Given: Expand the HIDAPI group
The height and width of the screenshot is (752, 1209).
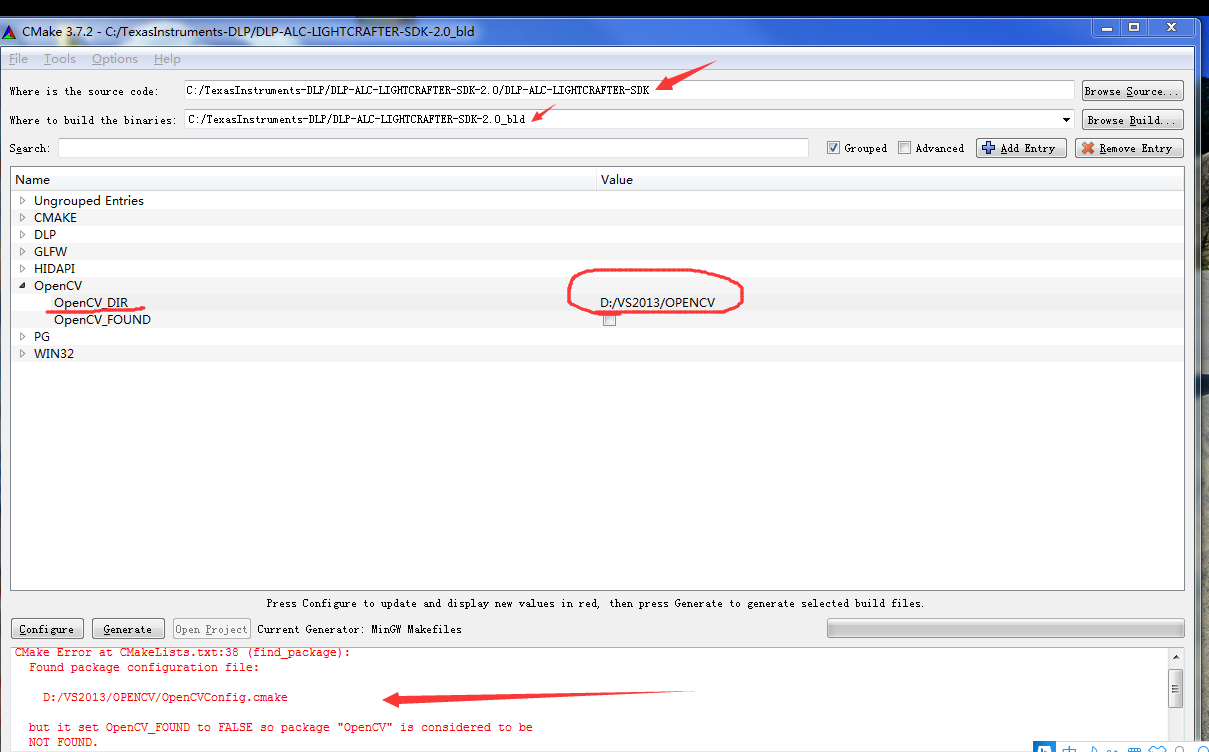Looking at the screenshot, I should tap(23, 269).
